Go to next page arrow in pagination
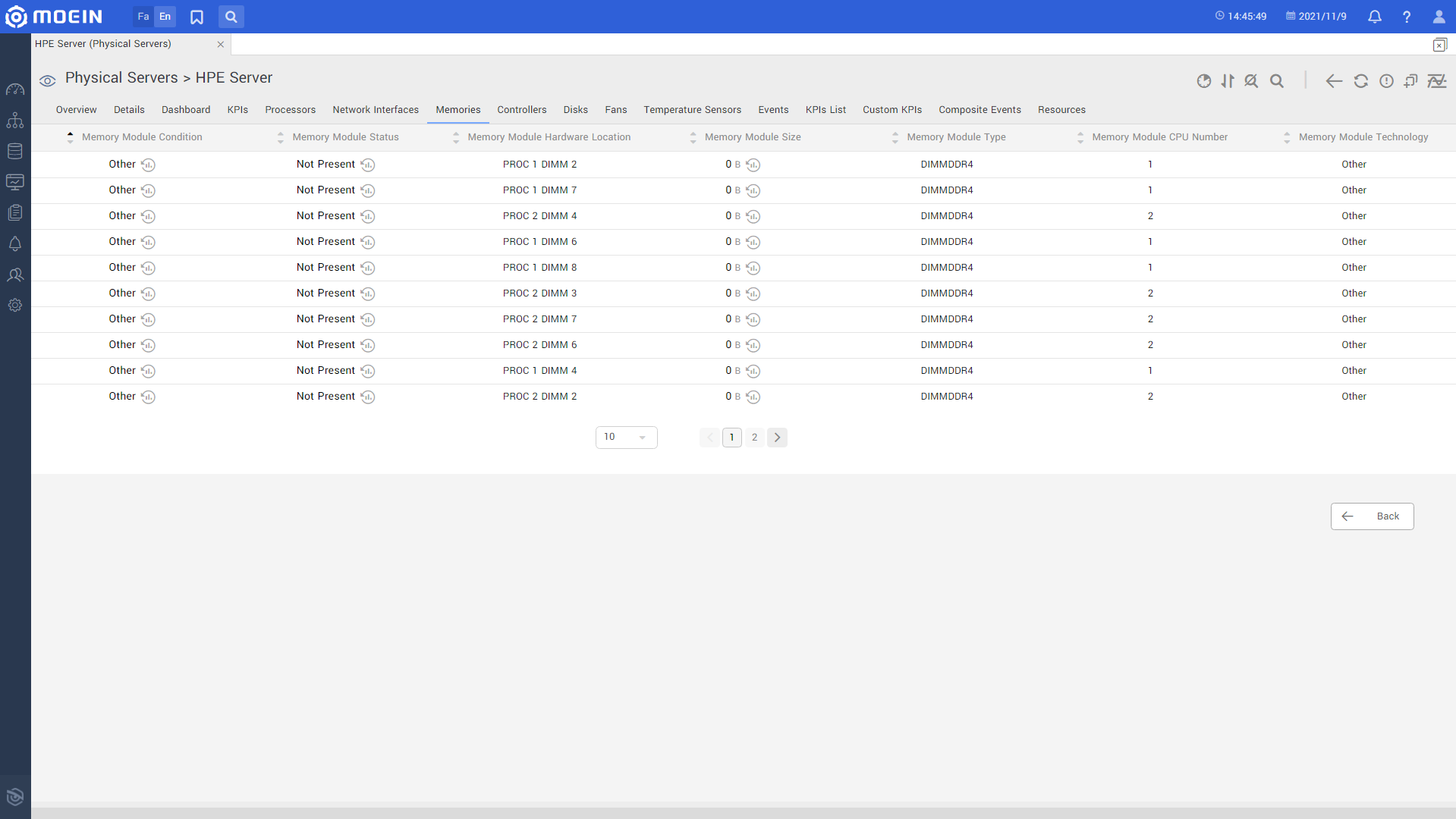This screenshot has width=1456, height=819. (777, 438)
